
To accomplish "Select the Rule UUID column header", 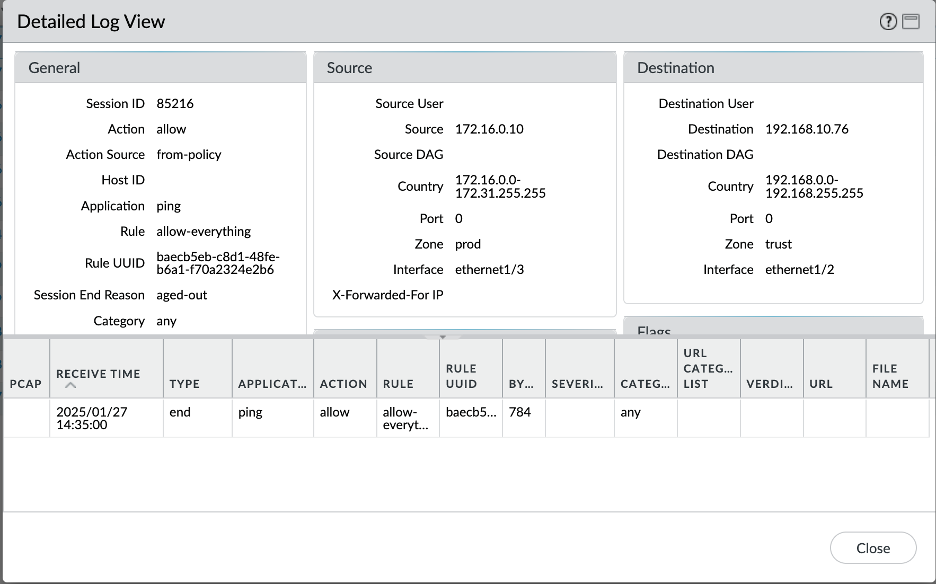I will coord(471,368).
